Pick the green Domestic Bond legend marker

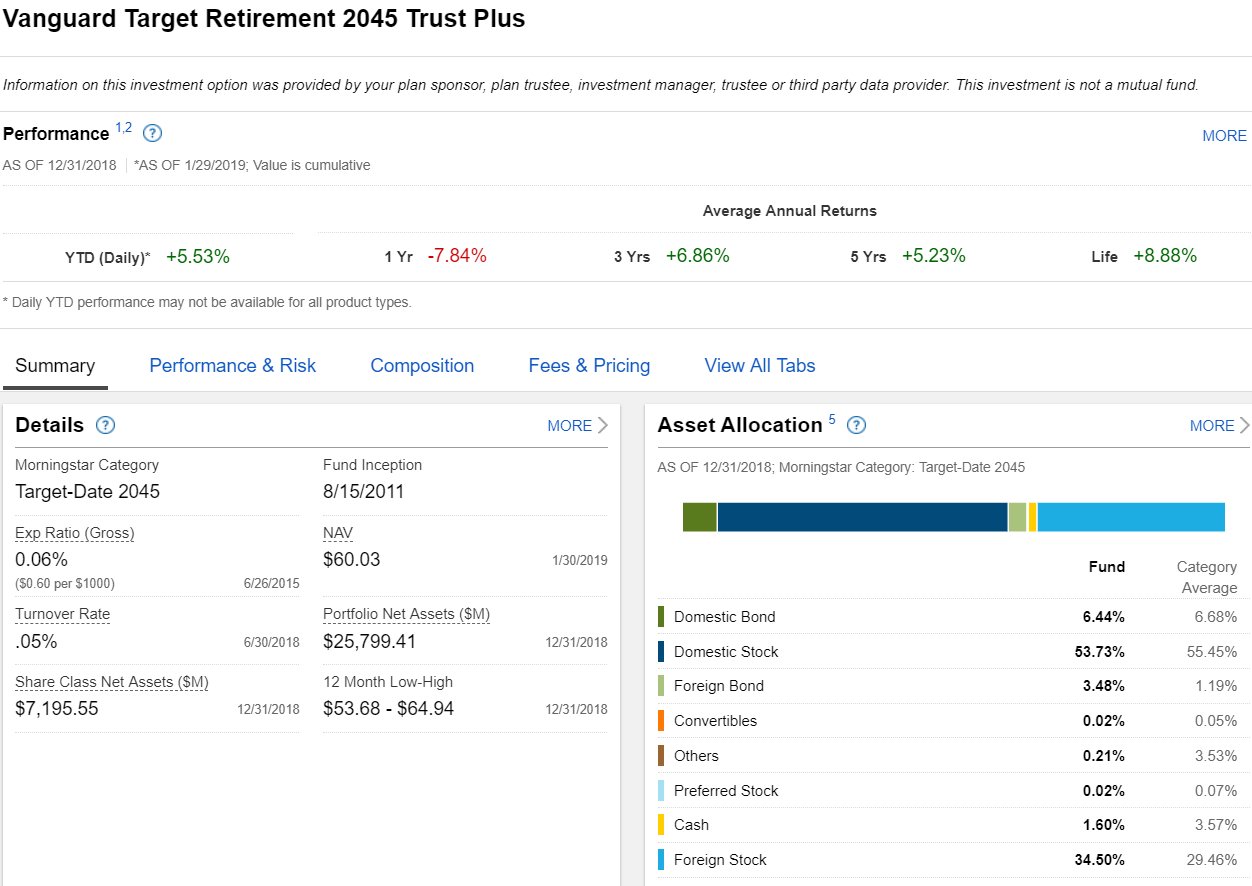point(661,617)
